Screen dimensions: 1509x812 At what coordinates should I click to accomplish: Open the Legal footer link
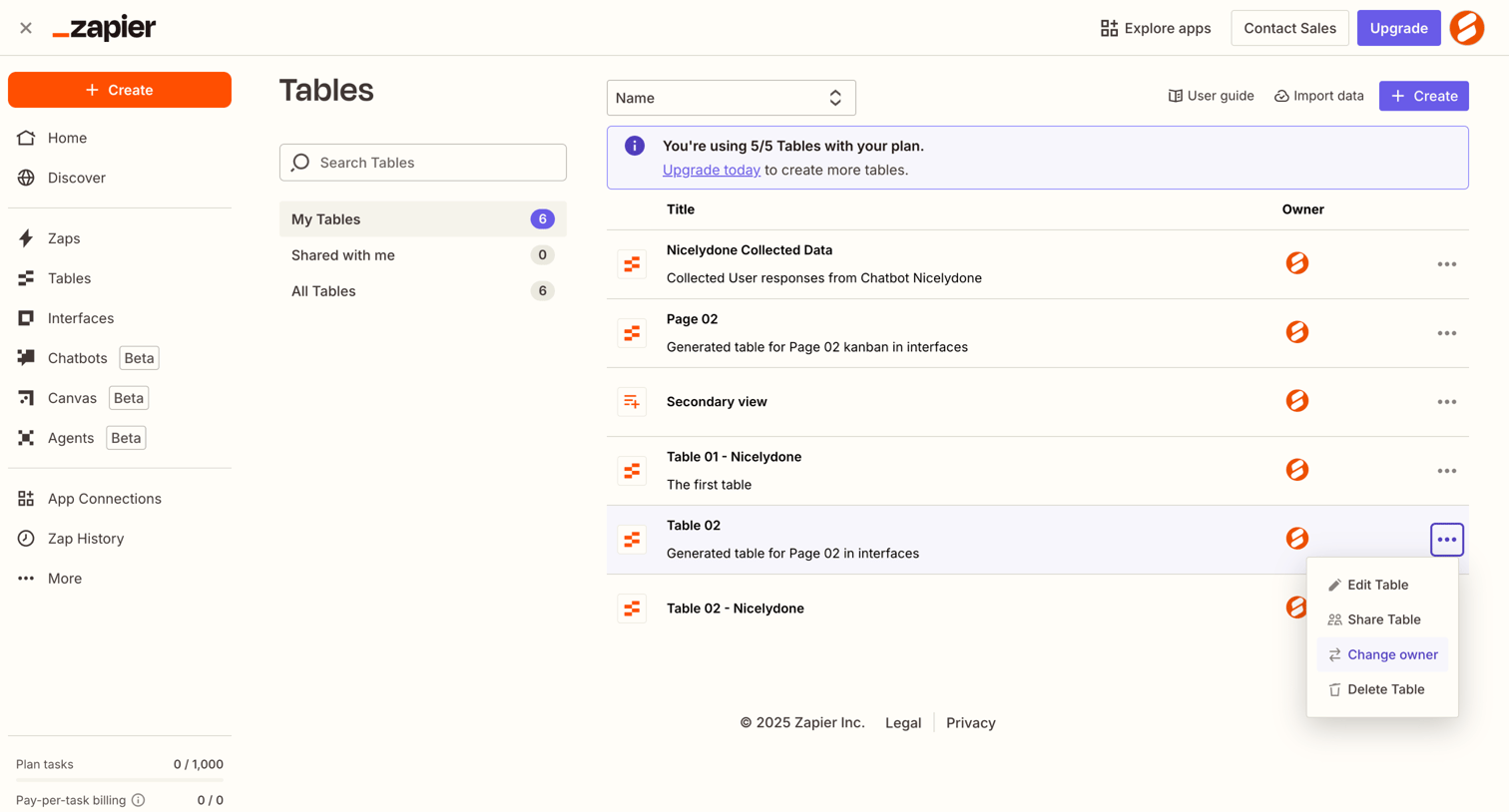pos(903,723)
